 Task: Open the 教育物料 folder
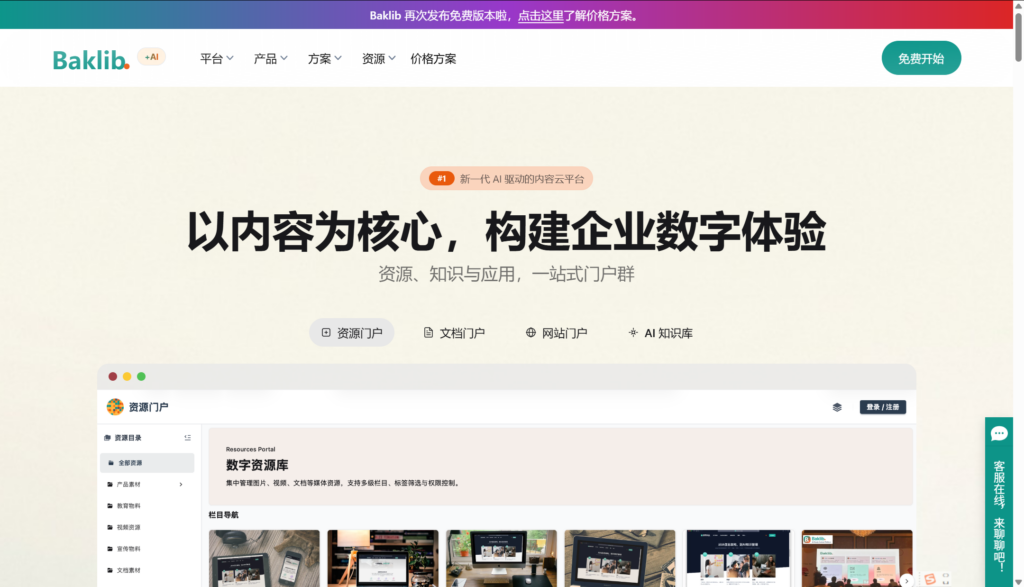pos(128,505)
